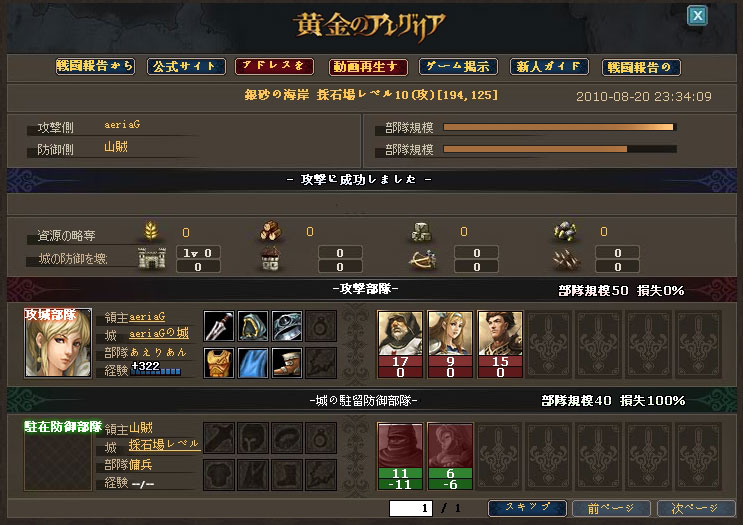Select the hooded helmet equipment icon
Screen dimensions: 743x525
coord(253,326)
